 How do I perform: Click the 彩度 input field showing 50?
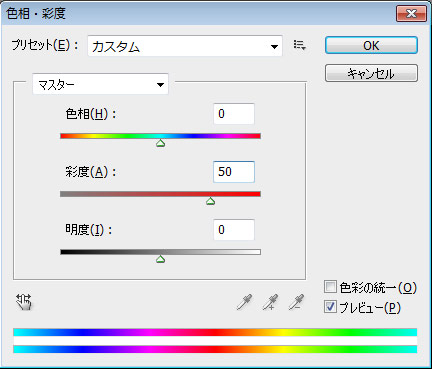click(x=234, y=172)
